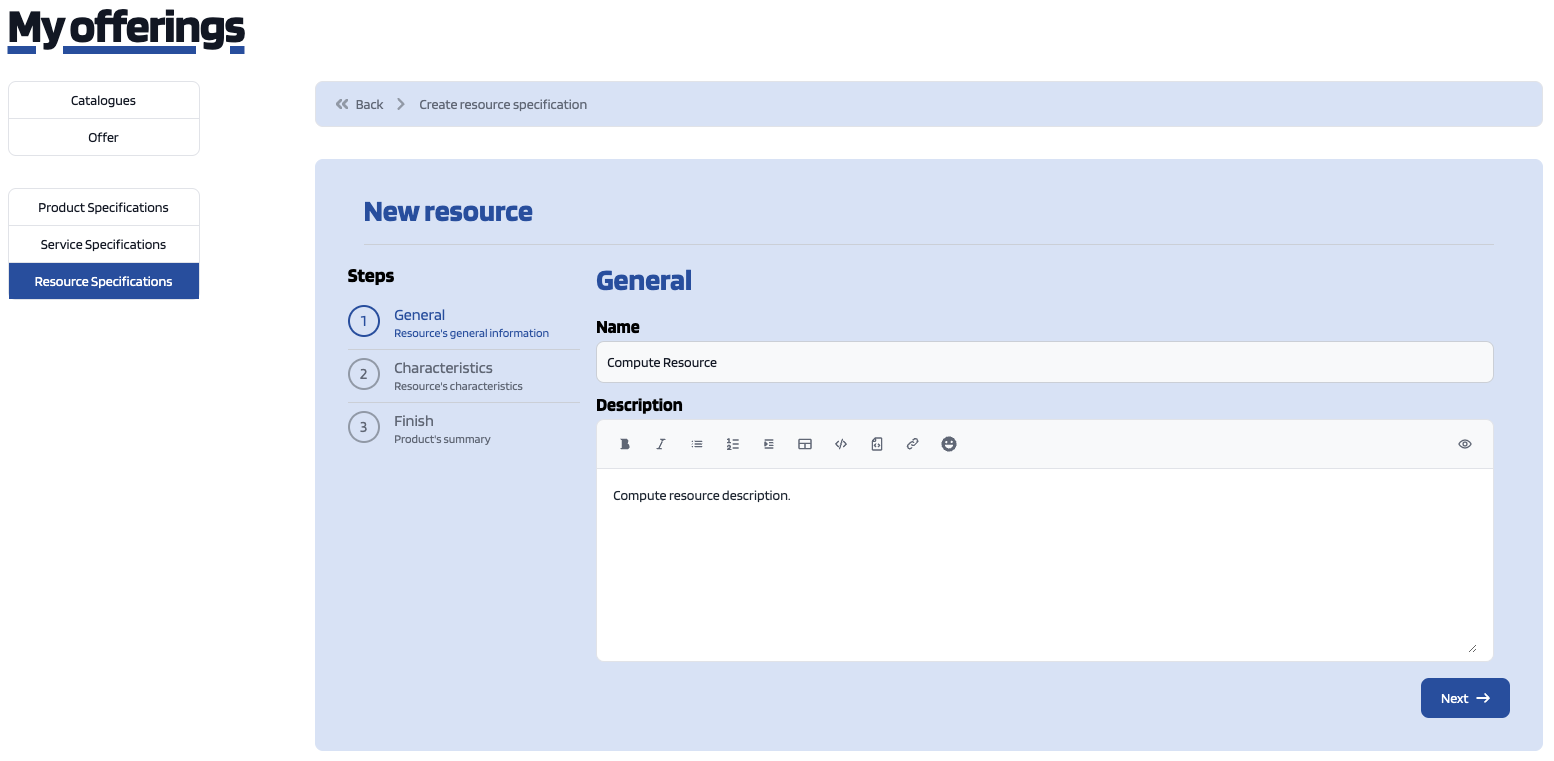Go to Service Specifications

[x=104, y=244]
